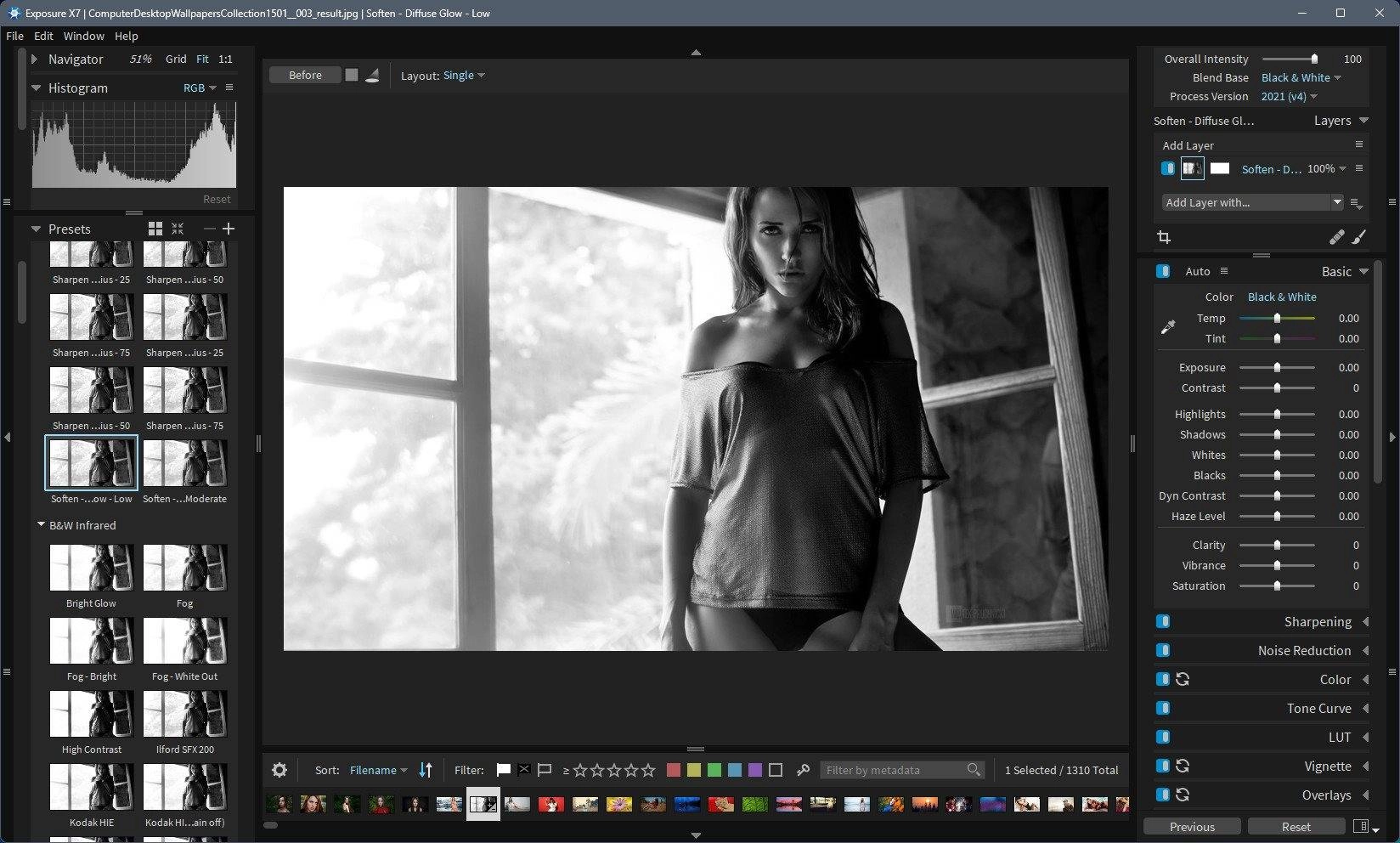Pick white balance with the eyedropper icon

click(x=1168, y=327)
